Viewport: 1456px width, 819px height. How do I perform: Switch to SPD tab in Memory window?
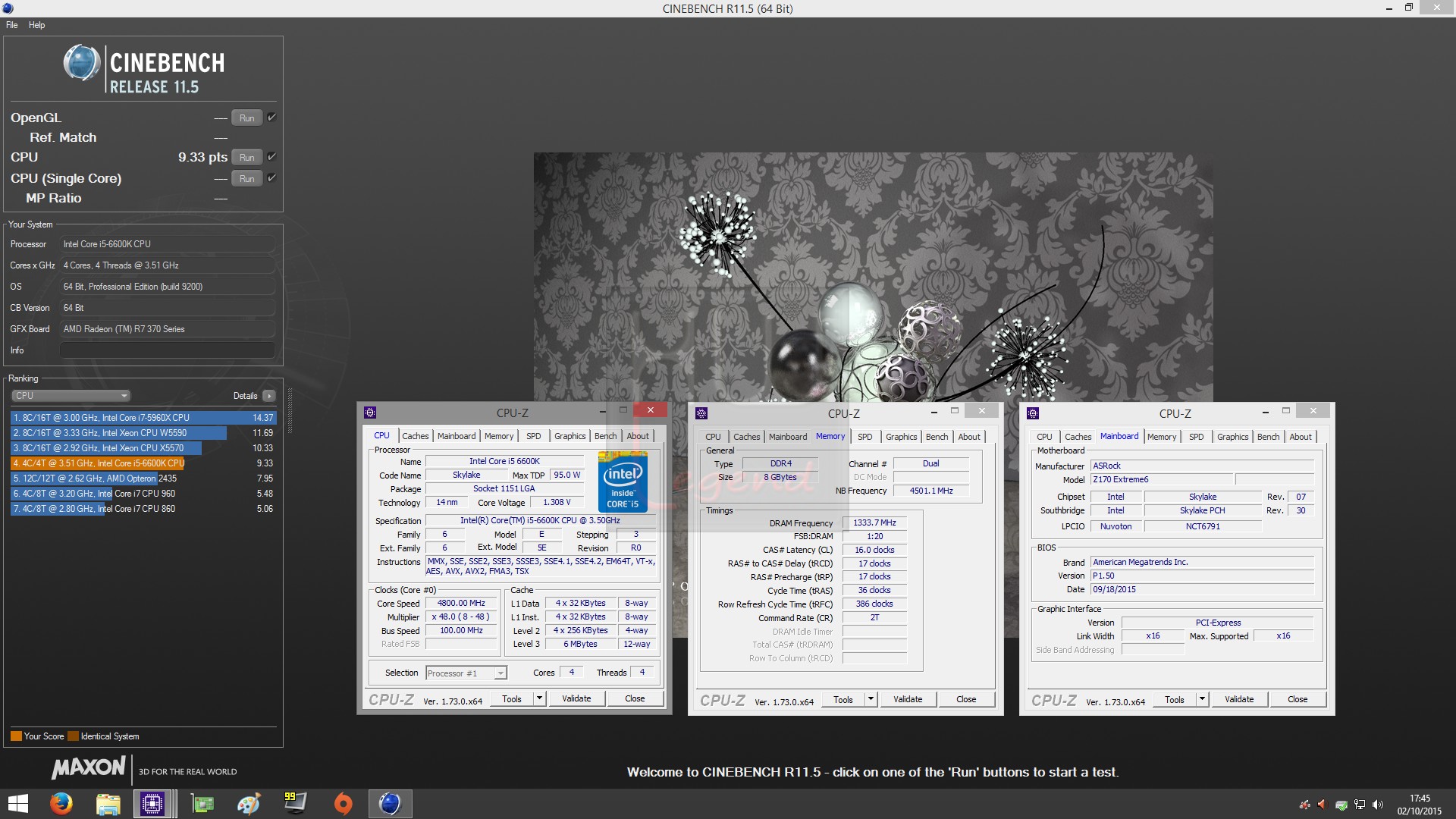coord(865,437)
